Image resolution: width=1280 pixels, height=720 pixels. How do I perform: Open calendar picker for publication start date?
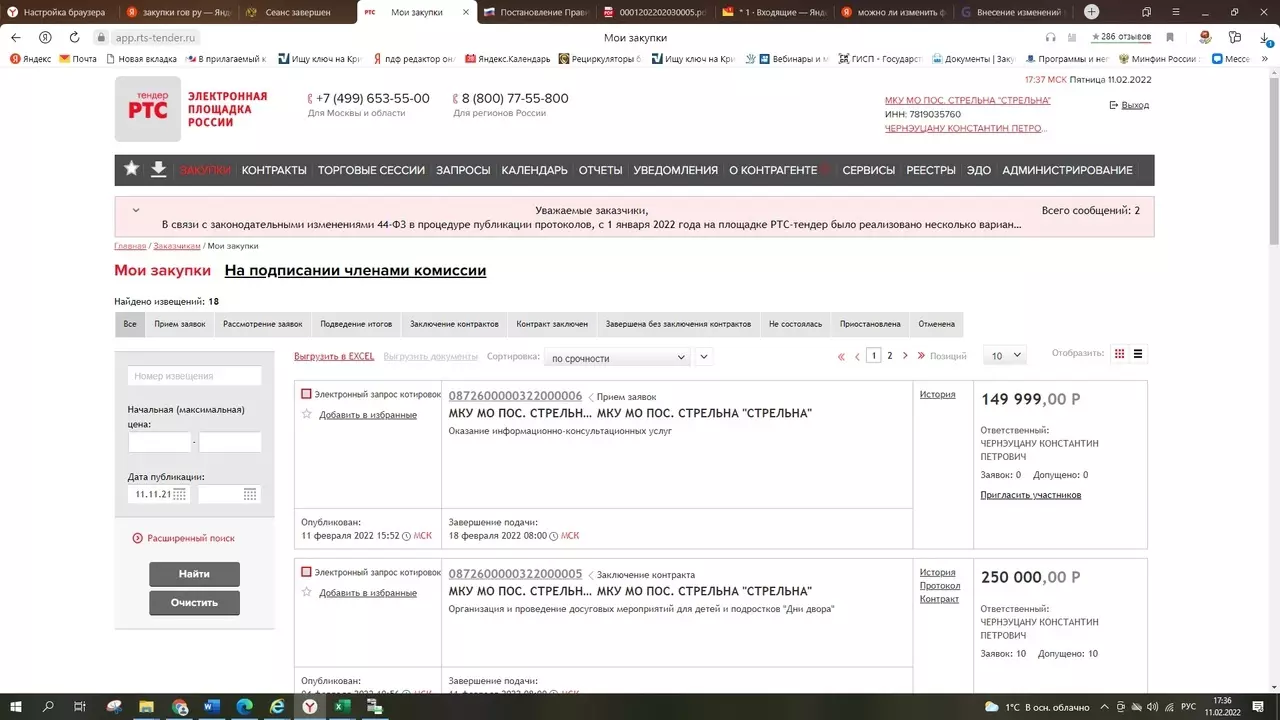pos(179,494)
